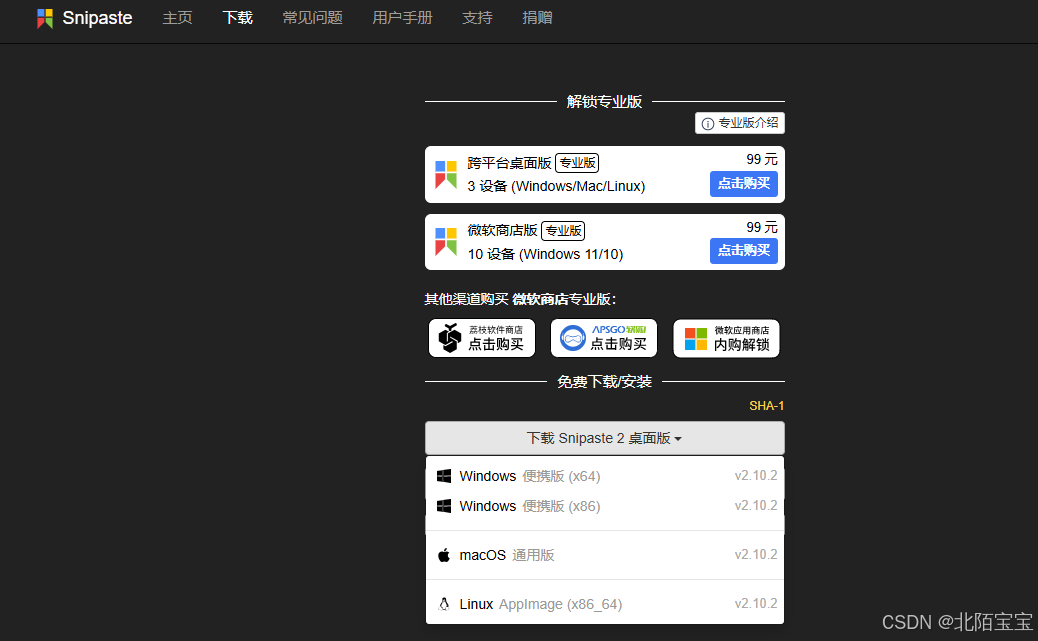
Task: Click 点击购买 for 微软商店版
Action: (743, 250)
